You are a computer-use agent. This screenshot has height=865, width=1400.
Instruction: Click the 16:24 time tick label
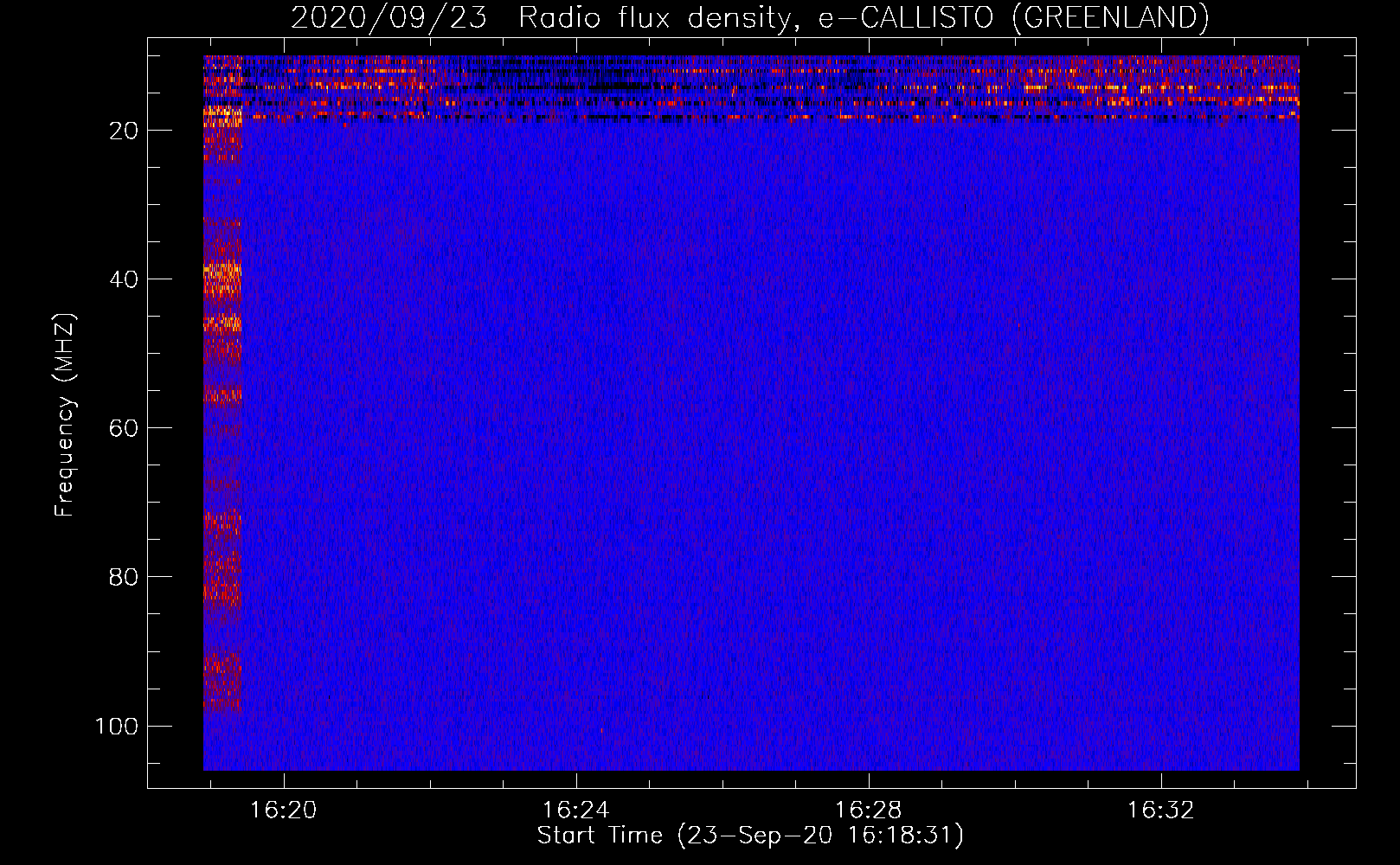576,811
